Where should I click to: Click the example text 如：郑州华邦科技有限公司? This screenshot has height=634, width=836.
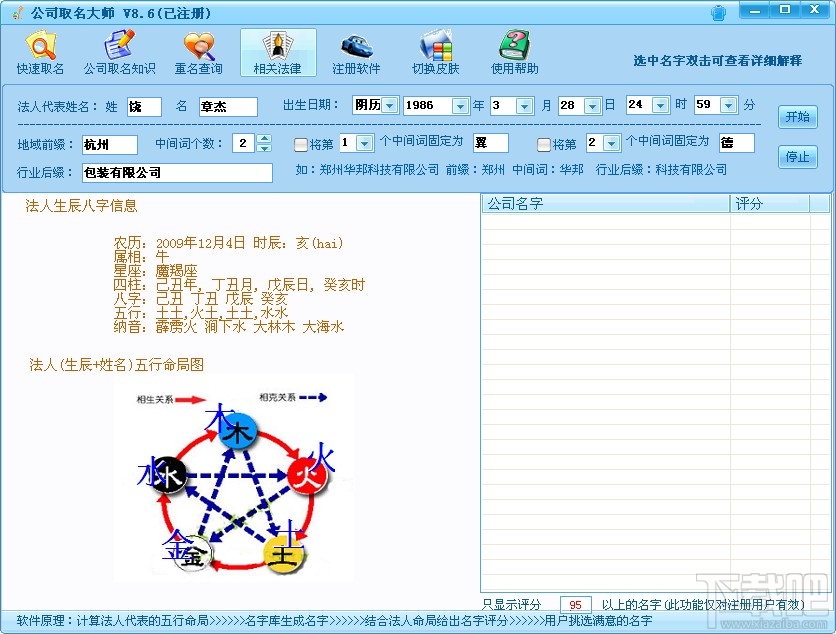[367, 170]
